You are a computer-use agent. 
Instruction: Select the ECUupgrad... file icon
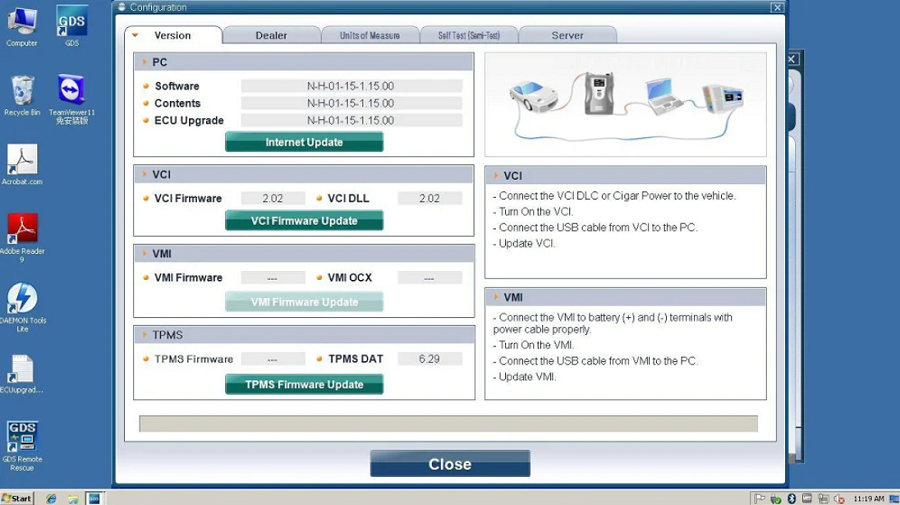point(22,374)
